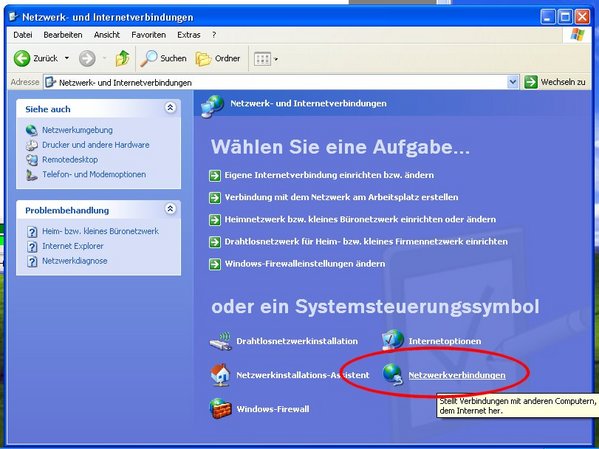Click help icon beside Netzwerkdiagnose

(32, 261)
